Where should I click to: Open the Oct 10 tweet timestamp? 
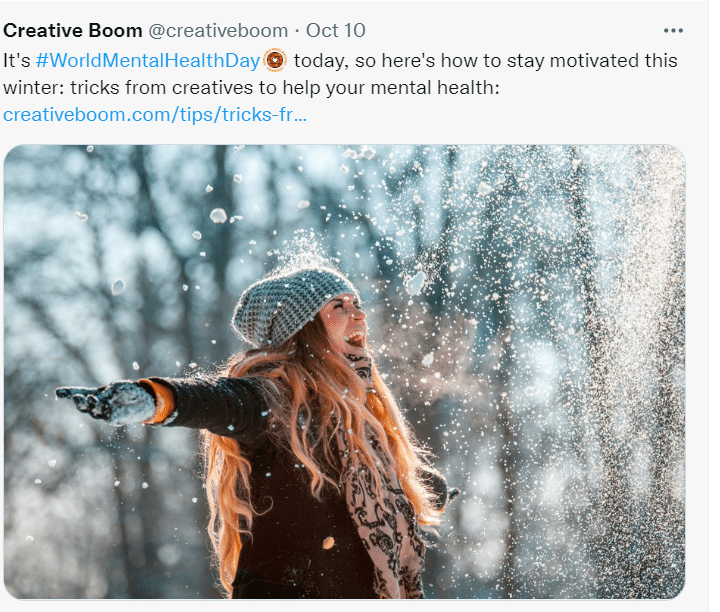pyautogui.click(x=336, y=30)
